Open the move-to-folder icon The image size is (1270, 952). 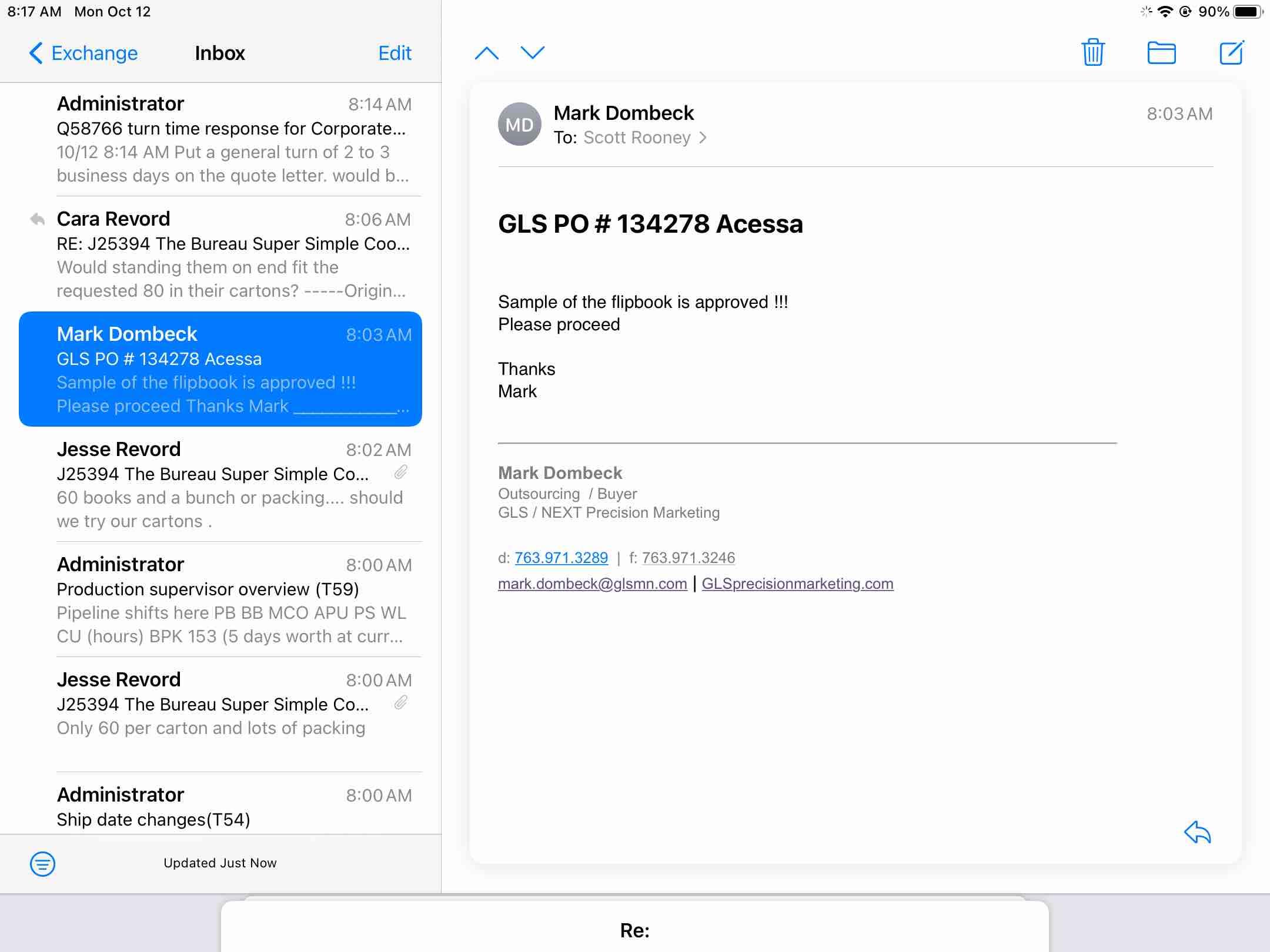tap(1161, 53)
